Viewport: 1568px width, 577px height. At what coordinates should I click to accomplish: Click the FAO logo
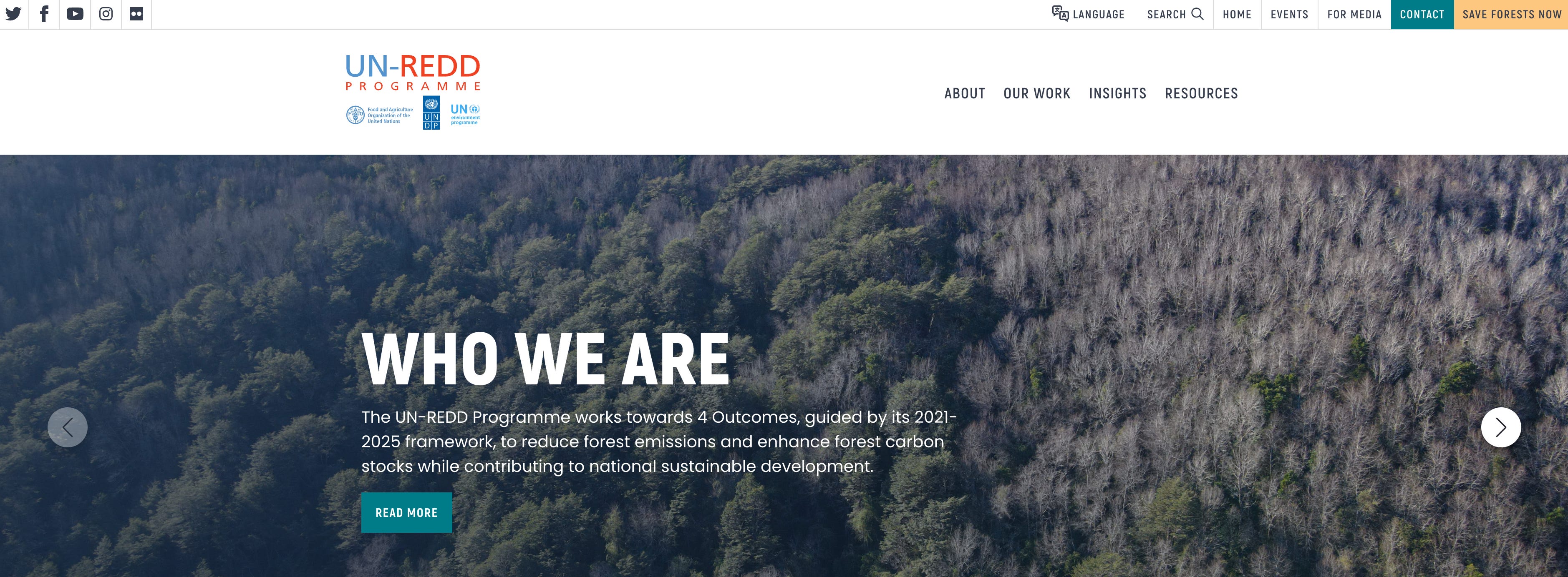380,115
